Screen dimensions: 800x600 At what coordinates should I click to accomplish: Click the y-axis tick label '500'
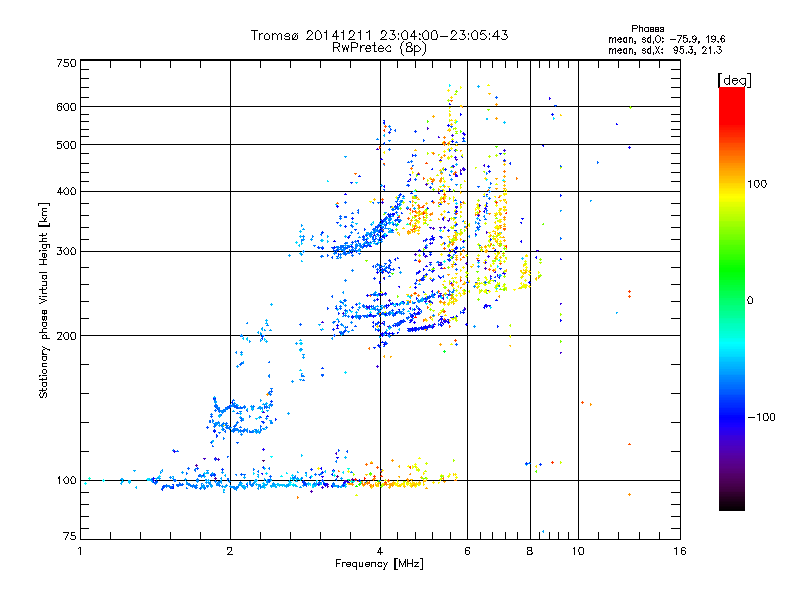pos(66,145)
